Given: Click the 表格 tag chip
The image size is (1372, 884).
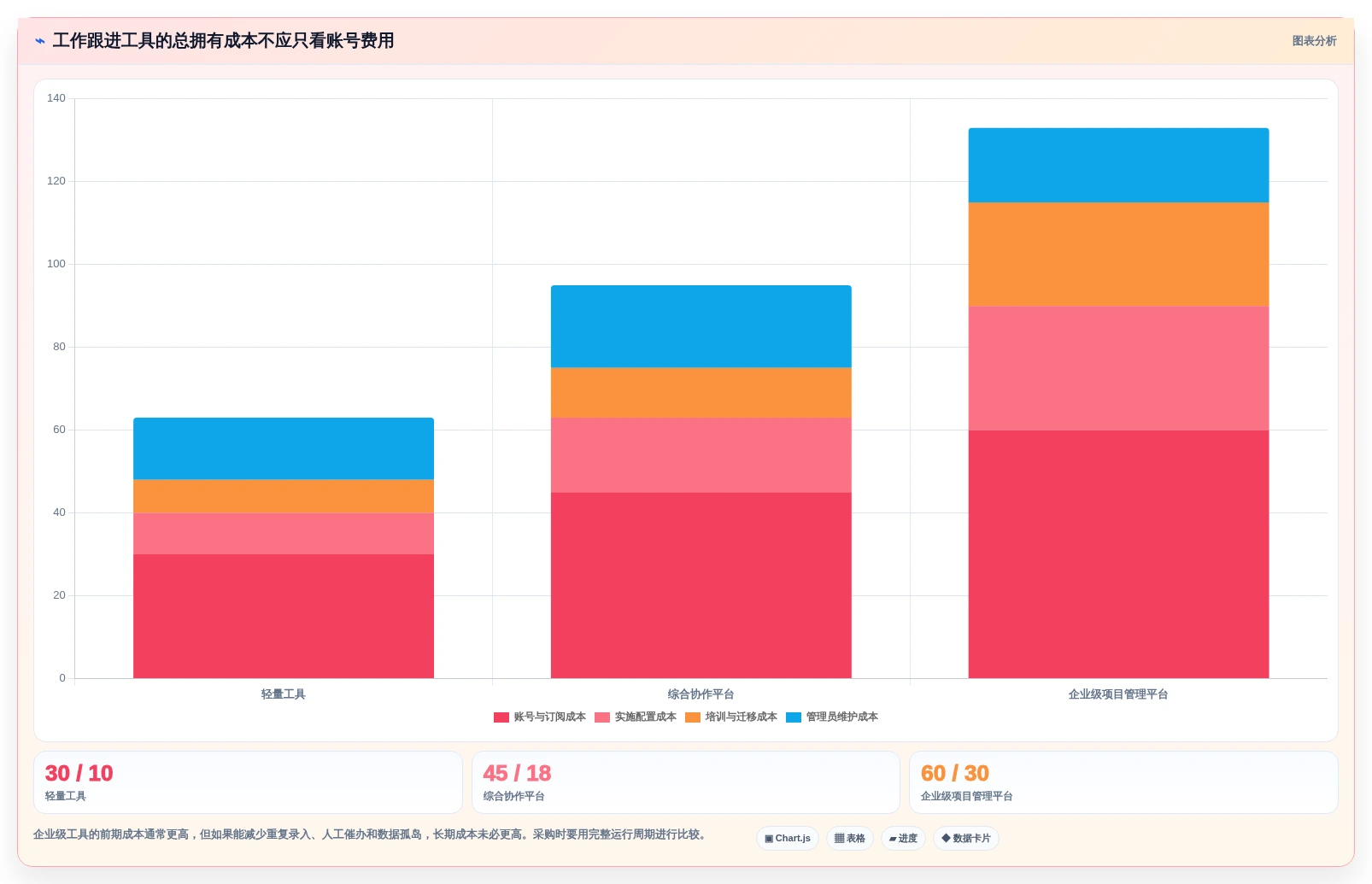Looking at the screenshot, I should point(850,839).
